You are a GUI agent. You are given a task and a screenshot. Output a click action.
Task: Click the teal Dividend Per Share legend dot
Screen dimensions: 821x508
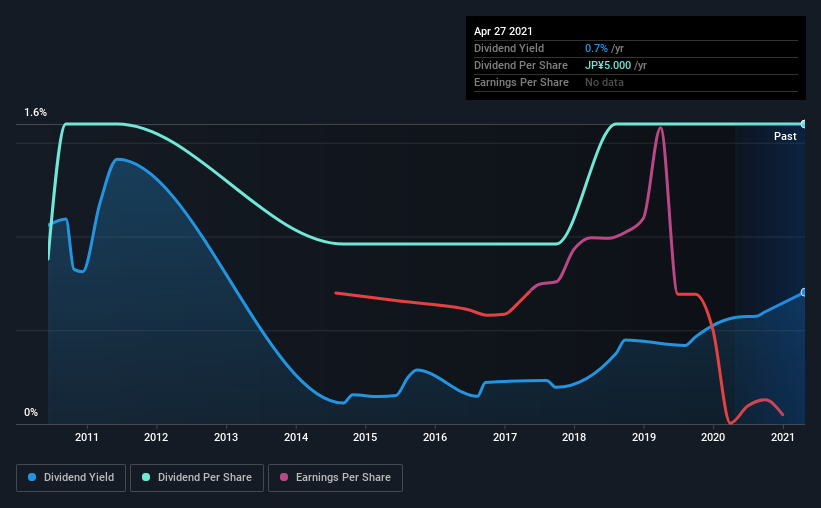pos(146,477)
